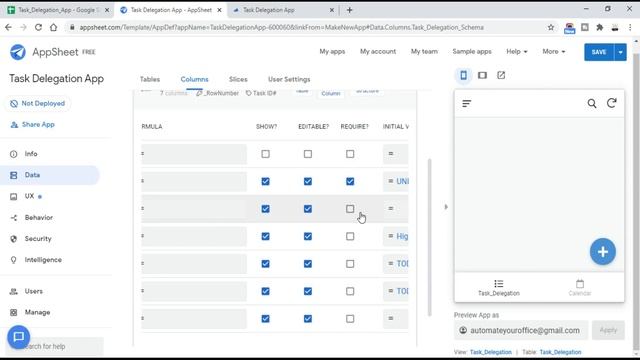Reload the page in the browser
Image resolution: width=640 pixels, height=360 pixels.
[x=38, y=27]
